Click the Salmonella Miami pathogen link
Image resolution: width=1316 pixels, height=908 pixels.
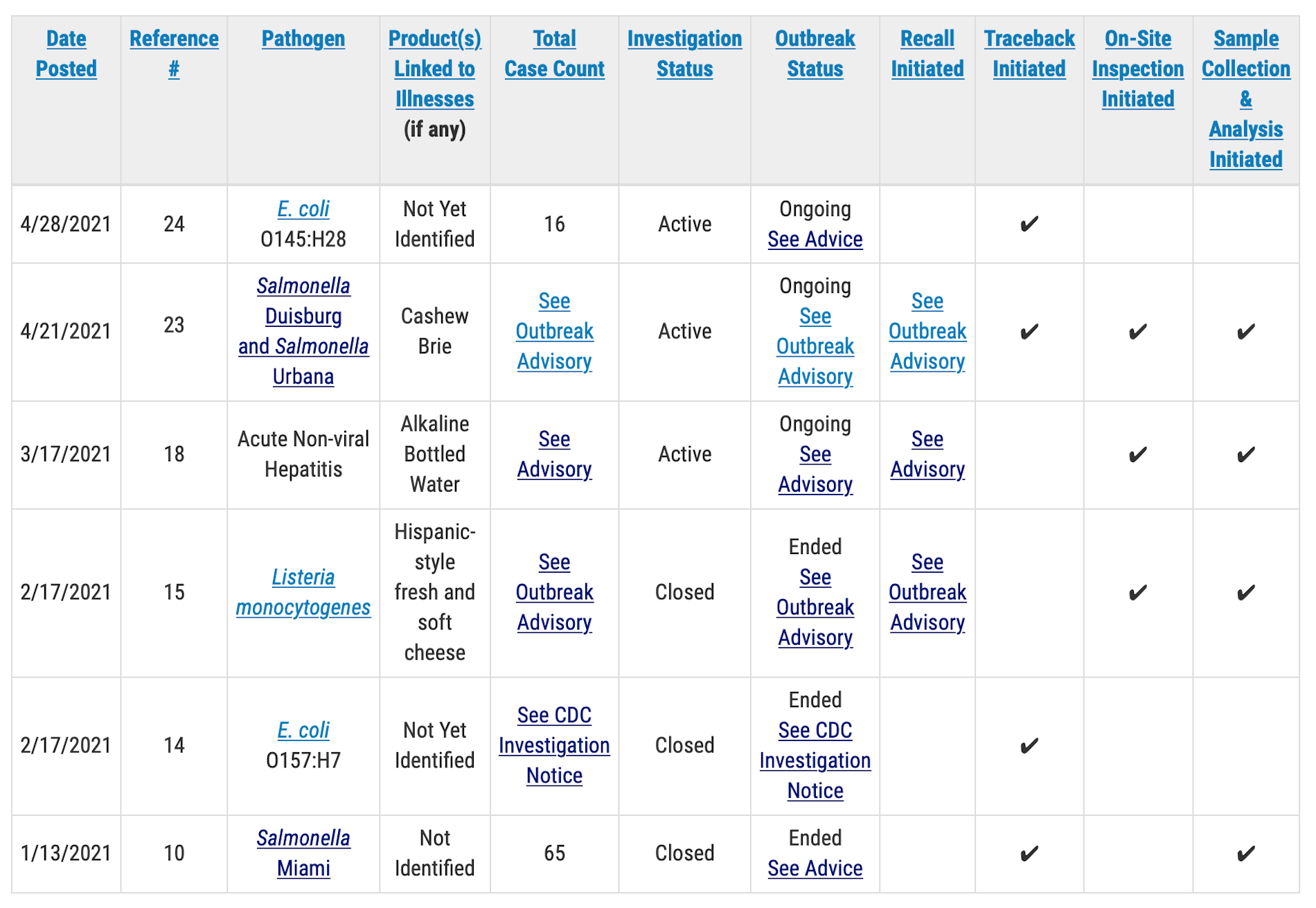[x=303, y=853]
